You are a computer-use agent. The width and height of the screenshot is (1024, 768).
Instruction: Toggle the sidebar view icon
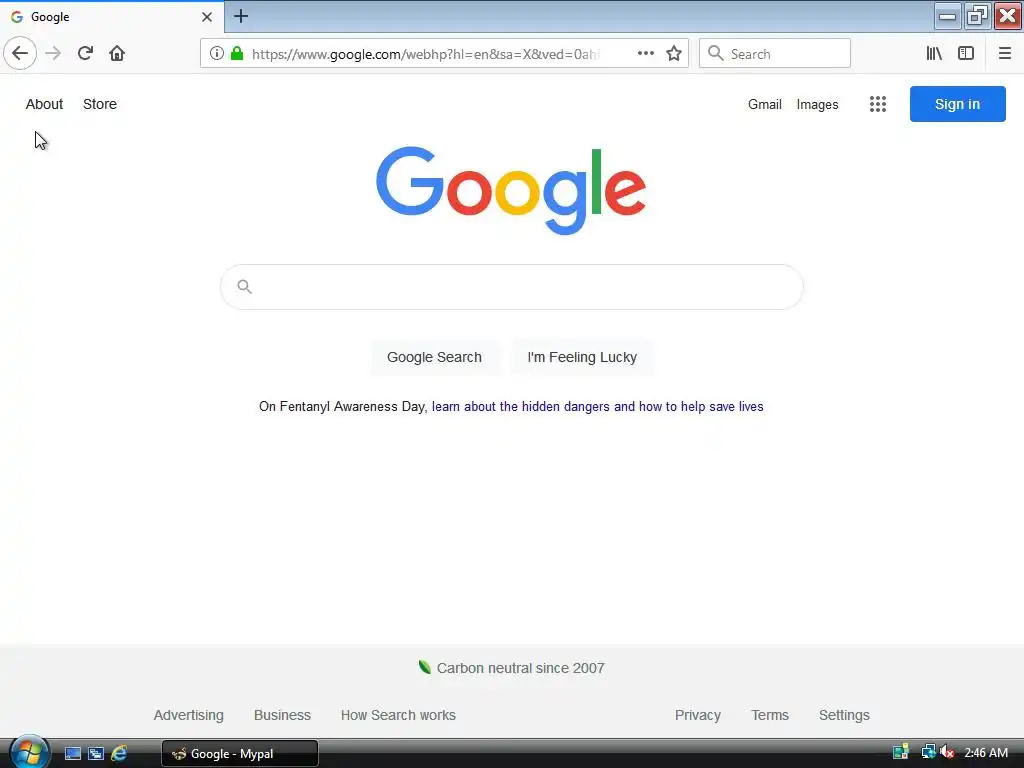[x=966, y=53]
